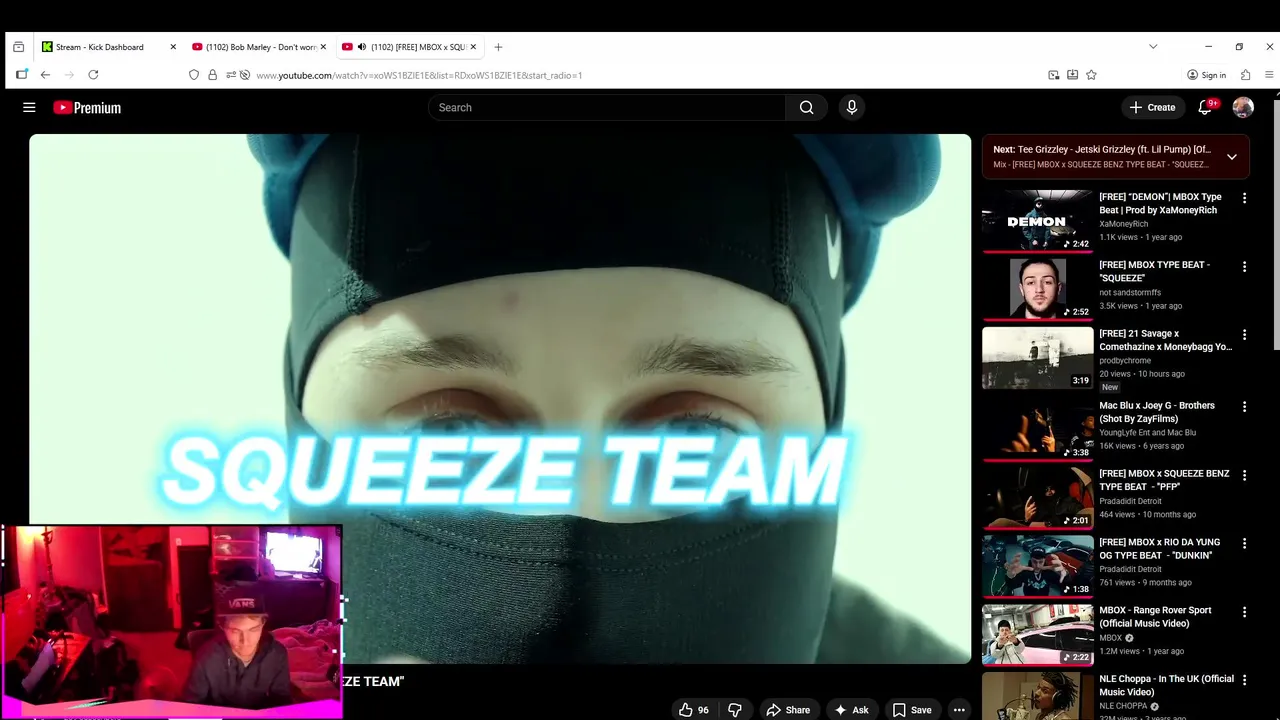1280x720 pixels.
Task: Save the video to a playlist
Action: coord(912,710)
